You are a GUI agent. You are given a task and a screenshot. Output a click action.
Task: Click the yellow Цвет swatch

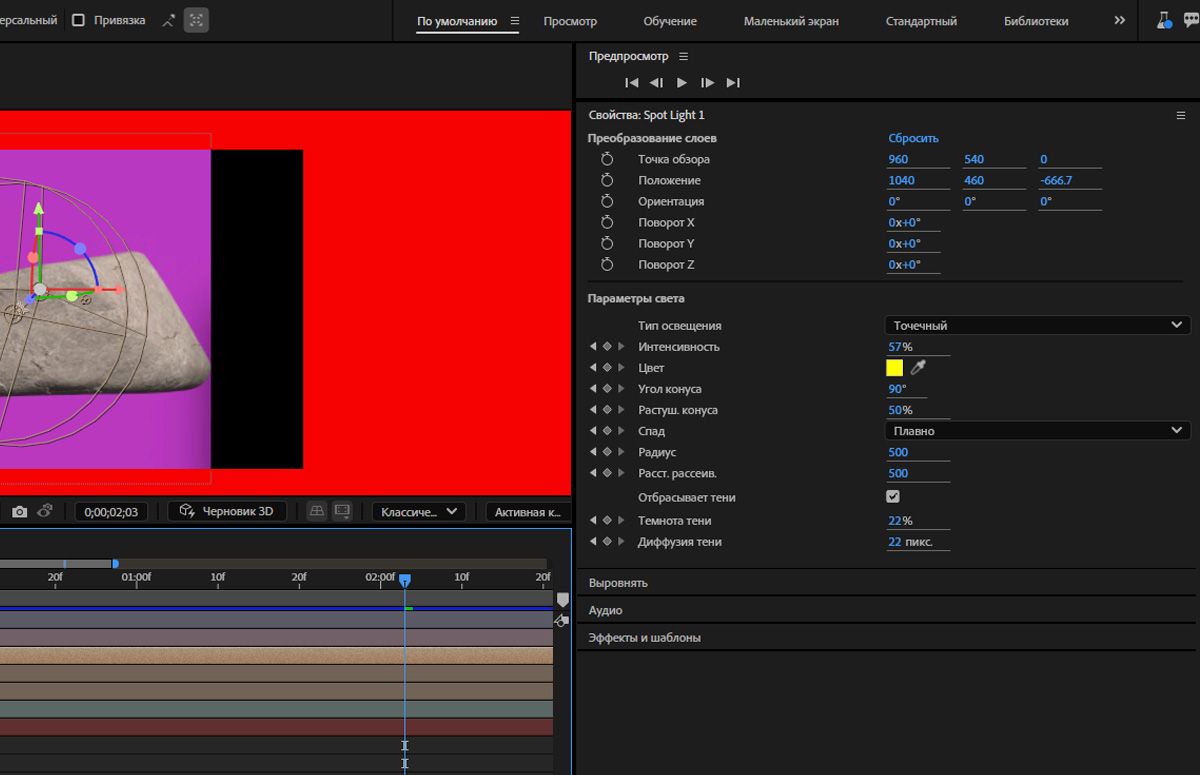point(894,368)
